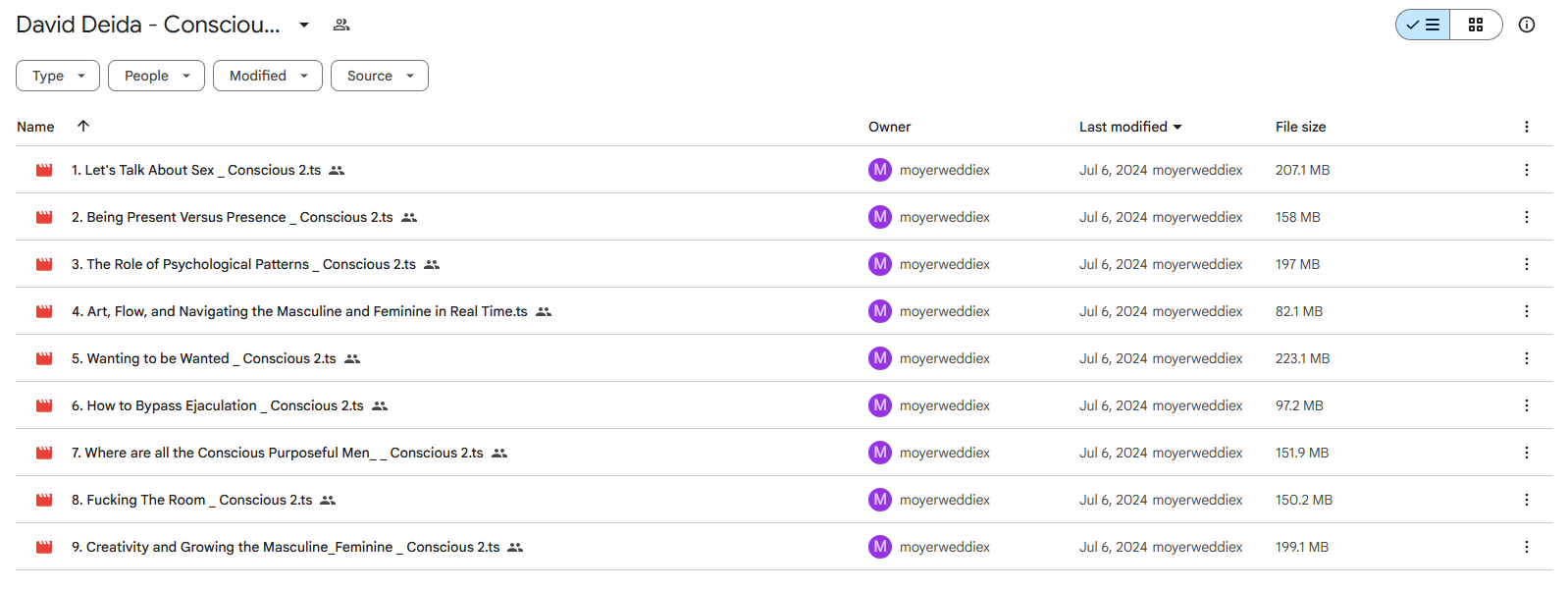Sort by Name column header
The image size is (1568, 590).
tap(35, 127)
